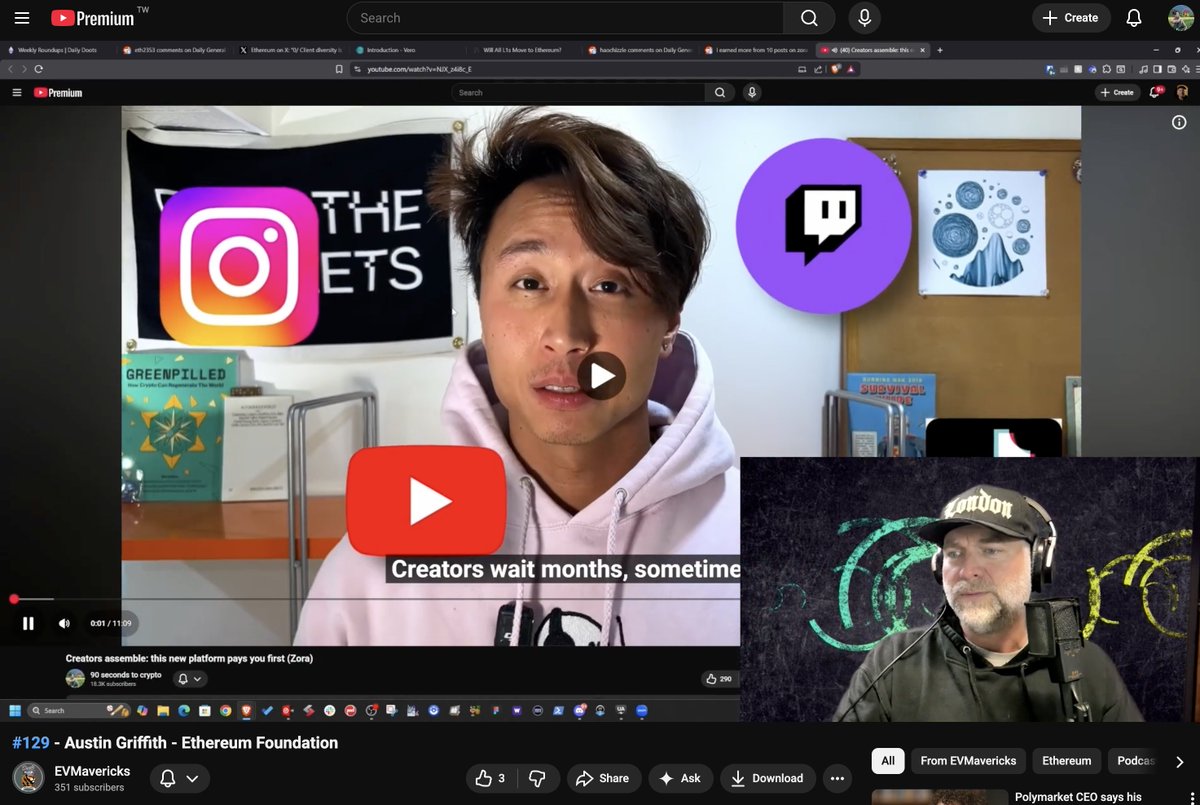Expand the EVMavericks notification bell dropdown
Viewport: 1200px width, 805px height.
click(180, 778)
